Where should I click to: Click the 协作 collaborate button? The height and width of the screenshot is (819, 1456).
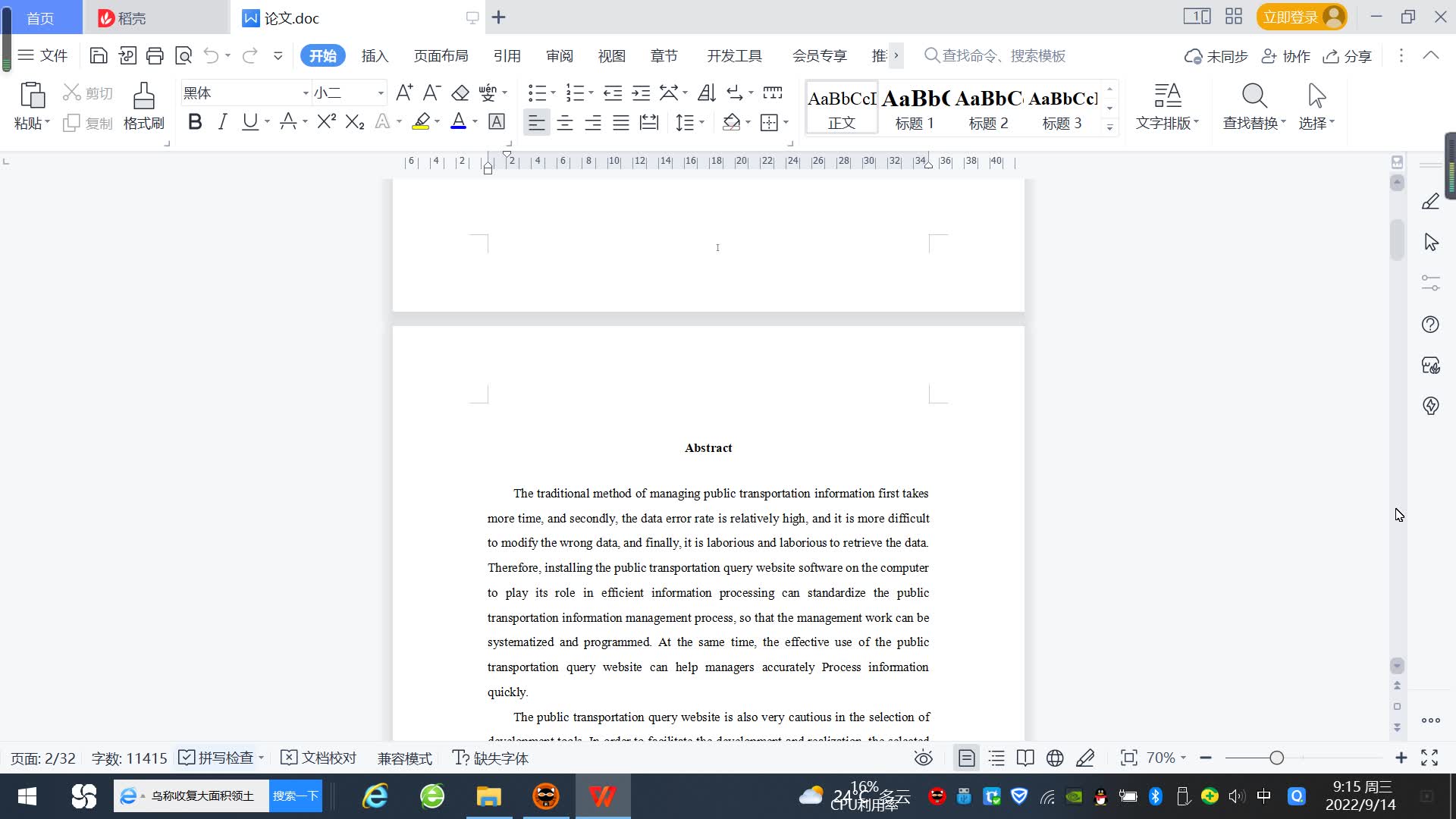coord(1286,55)
